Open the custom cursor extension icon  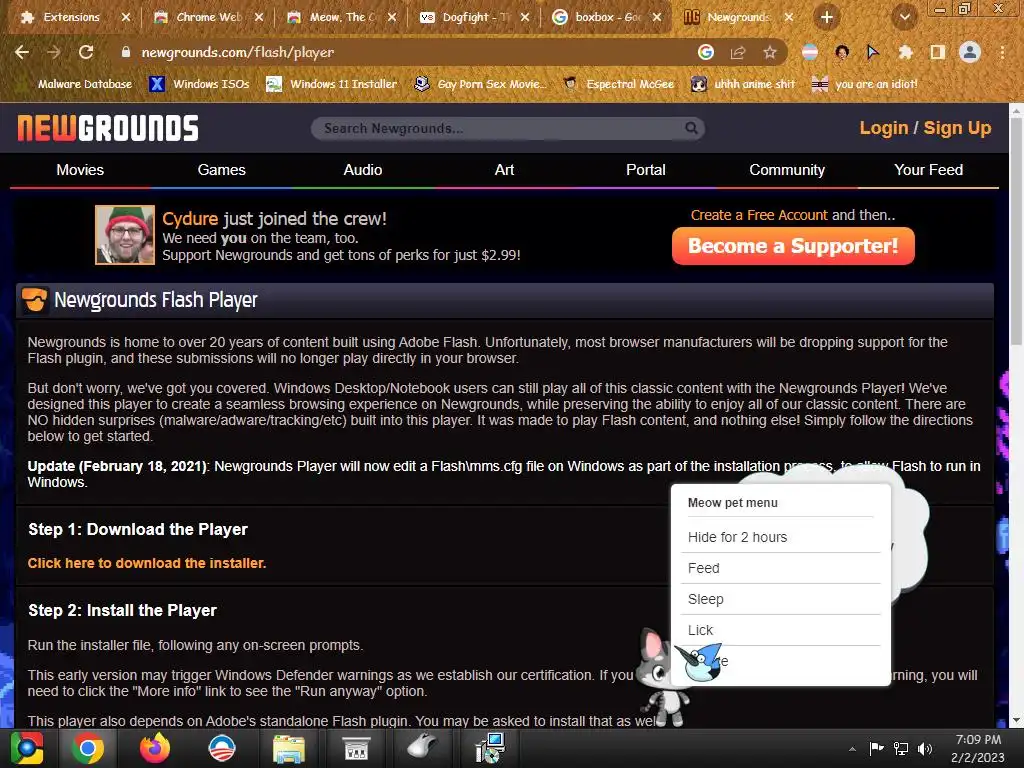point(873,52)
